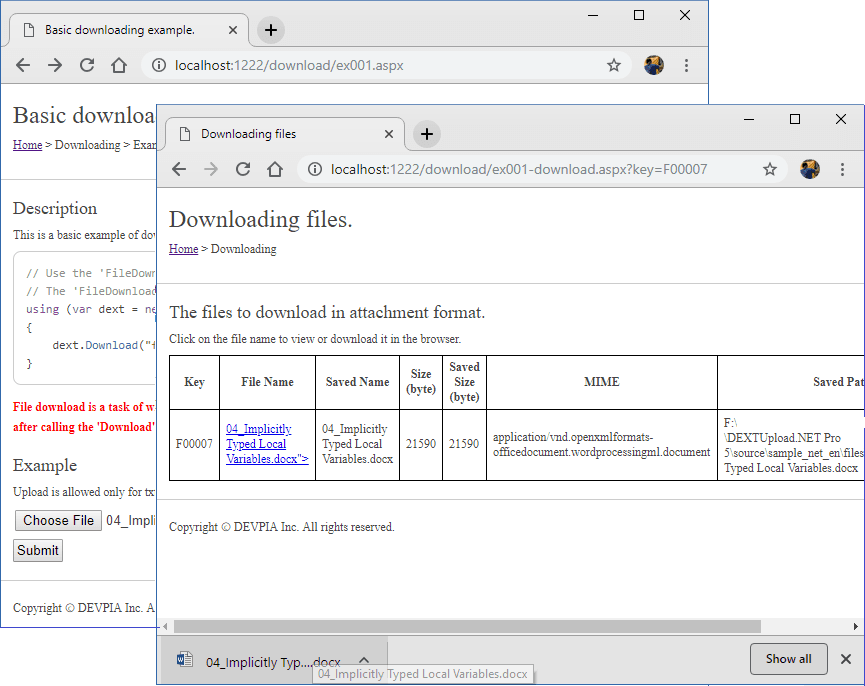Expand download item options chevron

(x=364, y=660)
